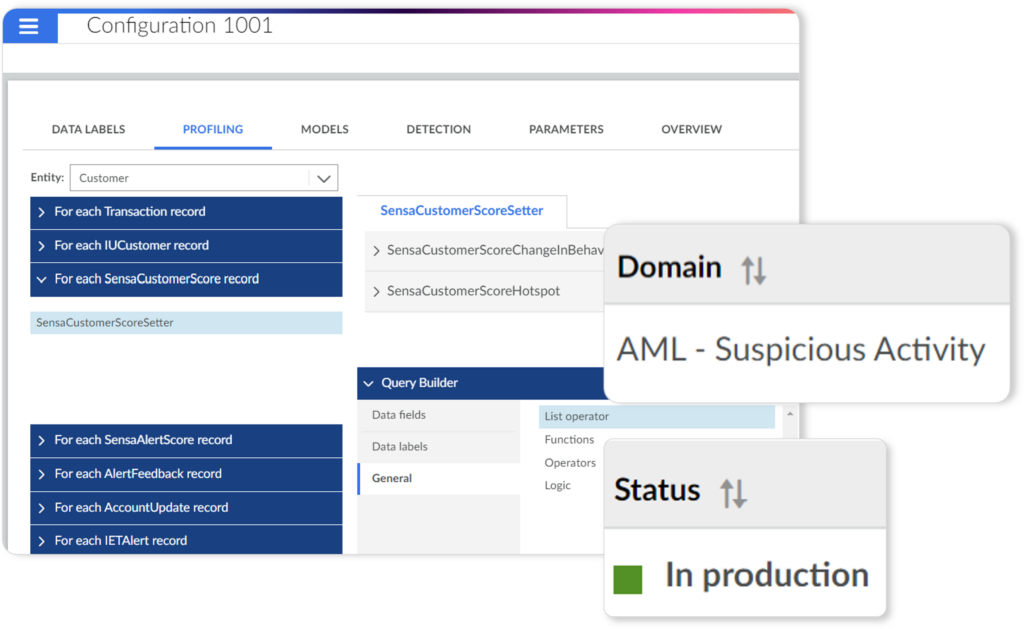The image size is (1024, 629).
Task: Open the Detection tab
Action: click(x=438, y=129)
